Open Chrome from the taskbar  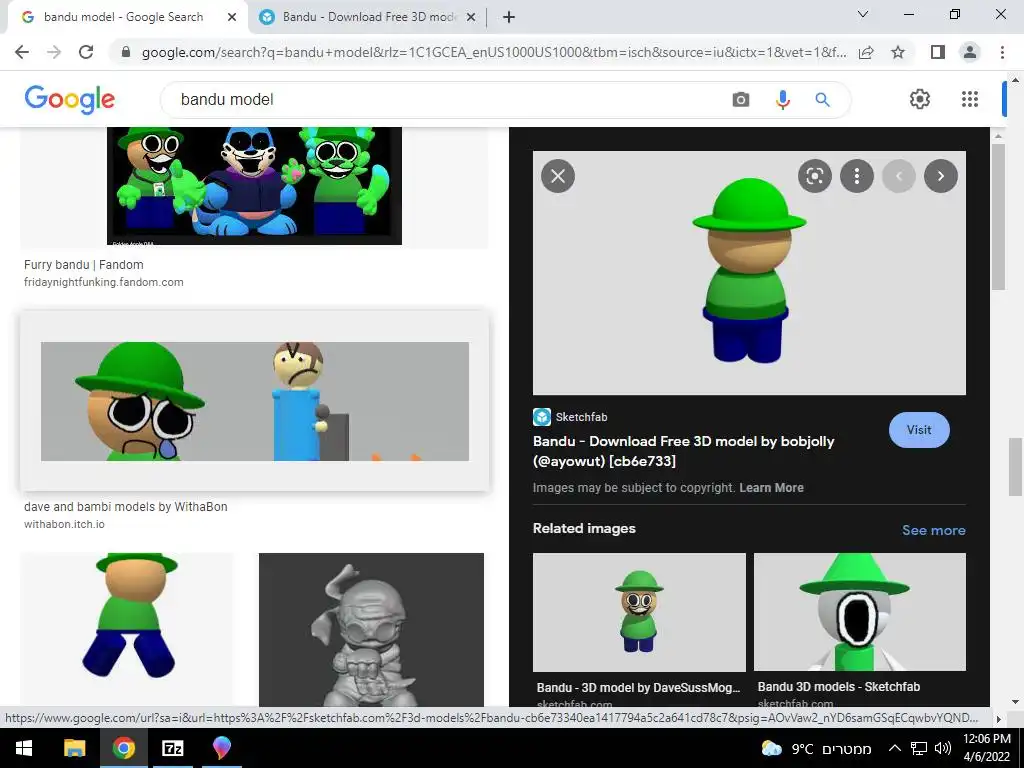123,748
